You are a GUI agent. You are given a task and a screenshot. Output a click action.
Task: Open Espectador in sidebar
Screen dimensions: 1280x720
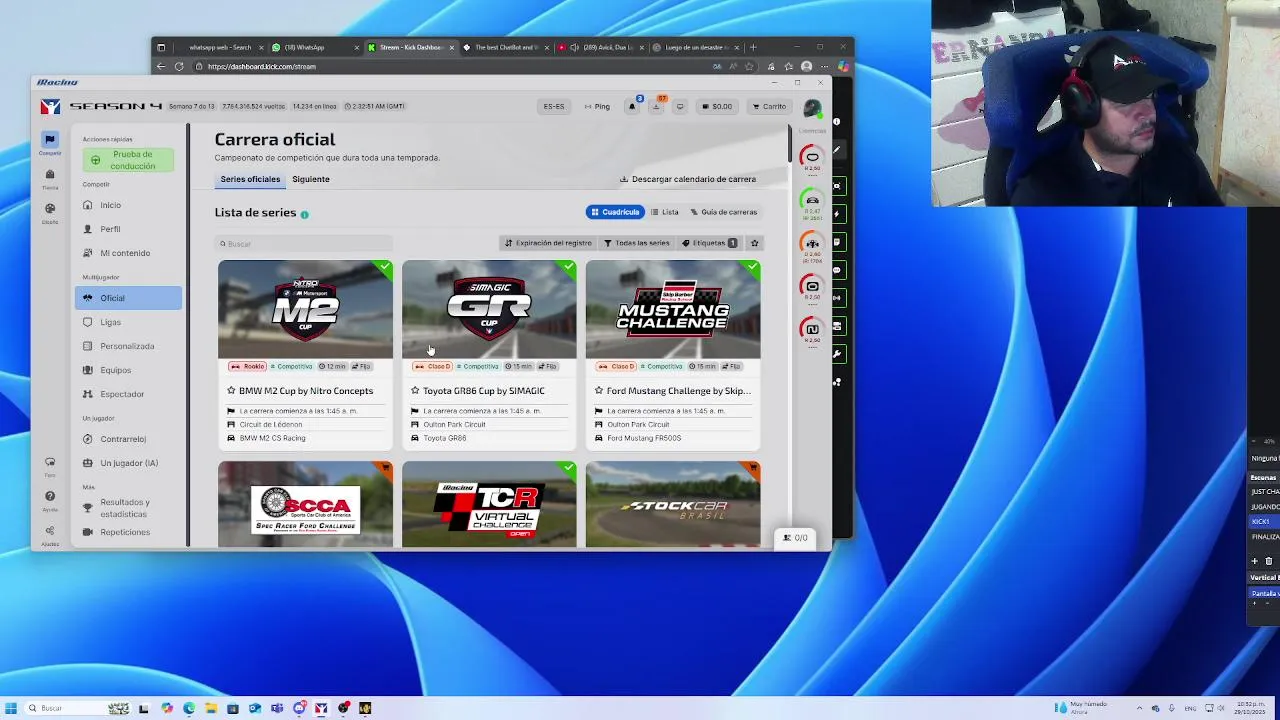coord(128,394)
